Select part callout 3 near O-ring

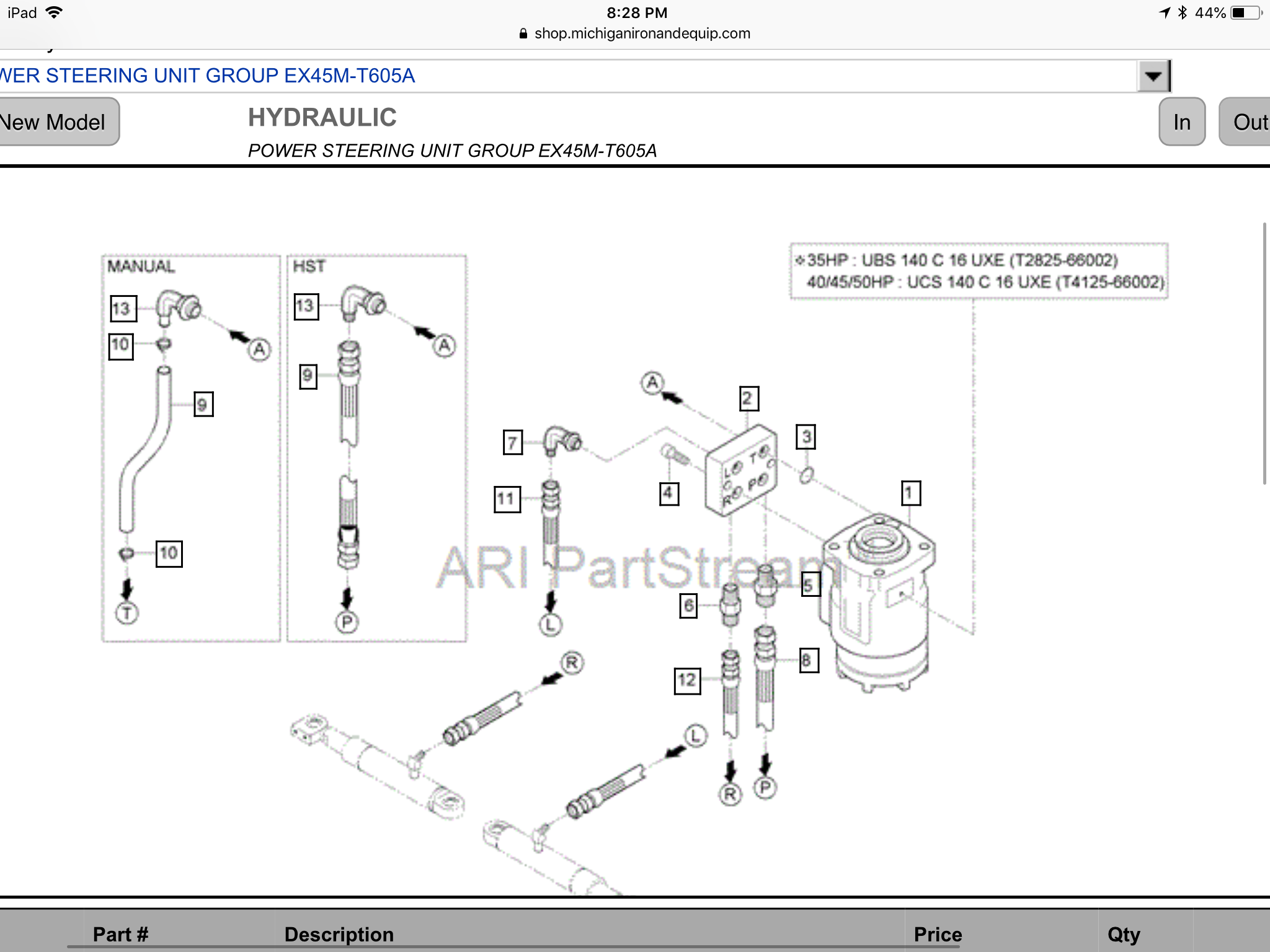(806, 436)
